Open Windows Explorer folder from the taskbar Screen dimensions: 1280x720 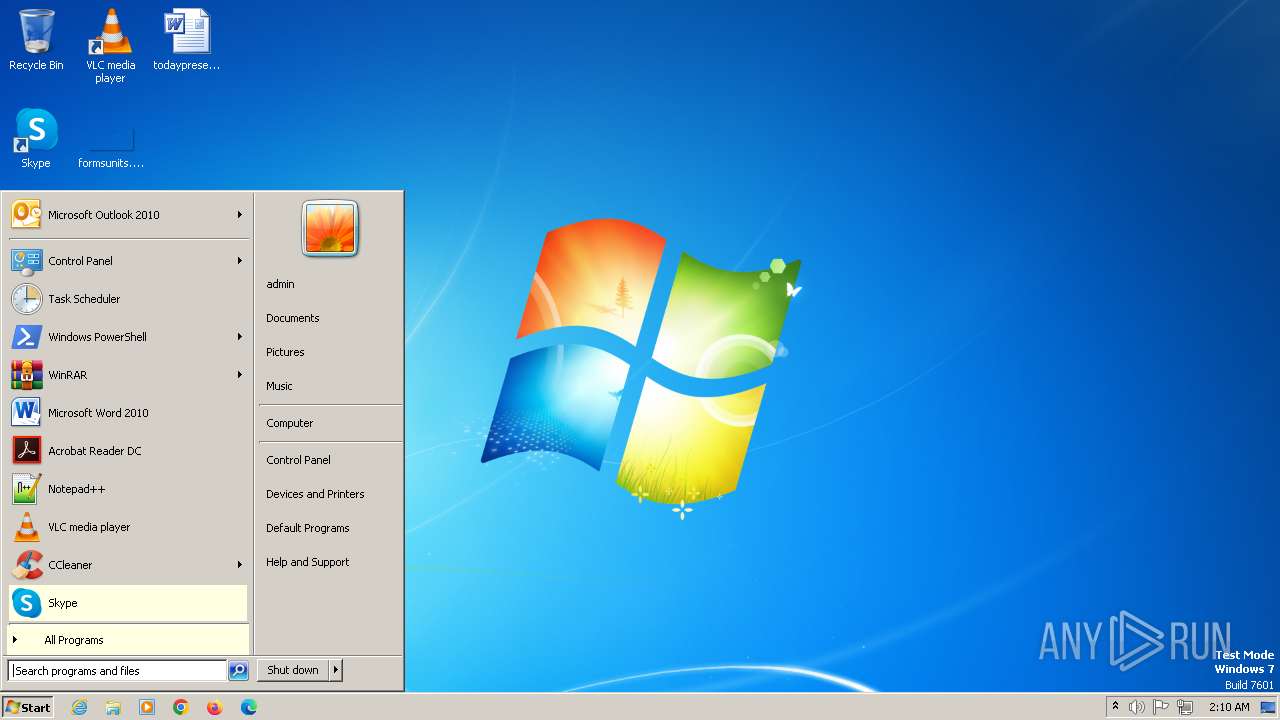tap(113, 707)
